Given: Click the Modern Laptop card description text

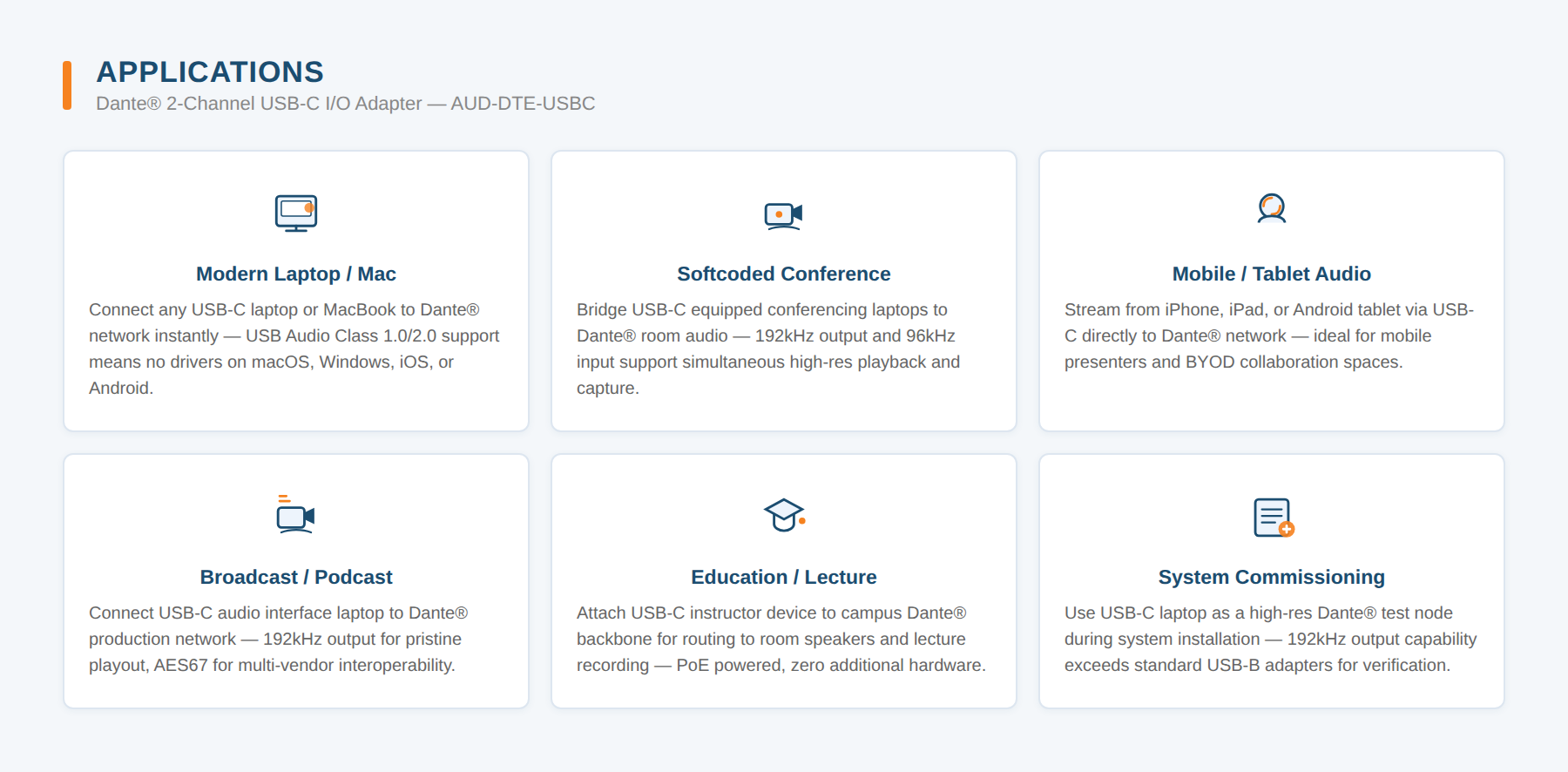Looking at the screenshot, I should click(x=294, y=349).
